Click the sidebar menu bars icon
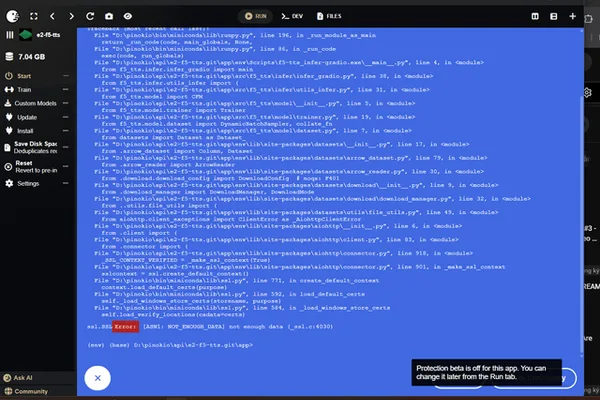Viewport: 600px width, 400px height. tap(10, 35)
